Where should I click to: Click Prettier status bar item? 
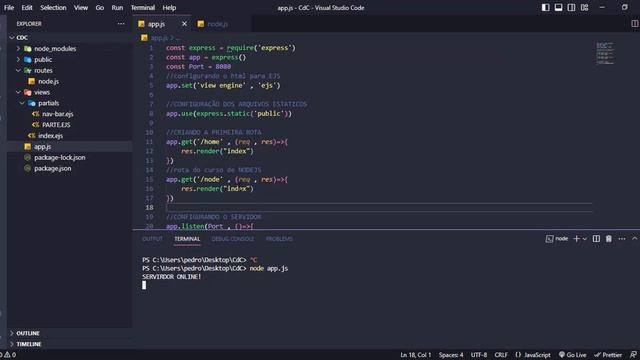click(608, 355)
